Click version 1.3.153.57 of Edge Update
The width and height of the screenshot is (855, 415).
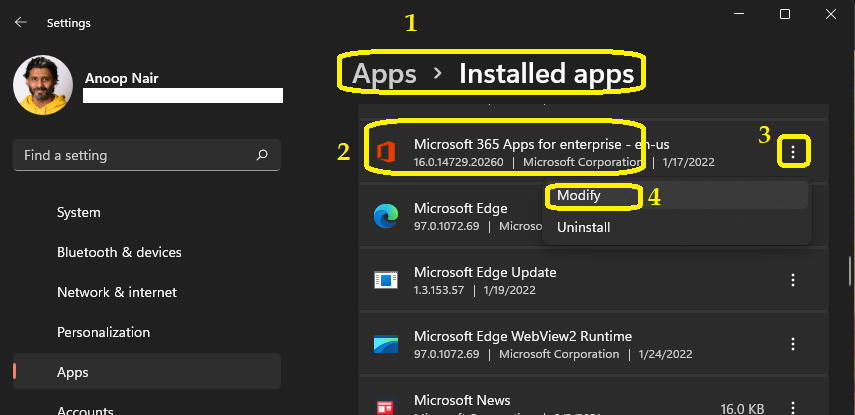pyautogui.click(x=438, y=290)
